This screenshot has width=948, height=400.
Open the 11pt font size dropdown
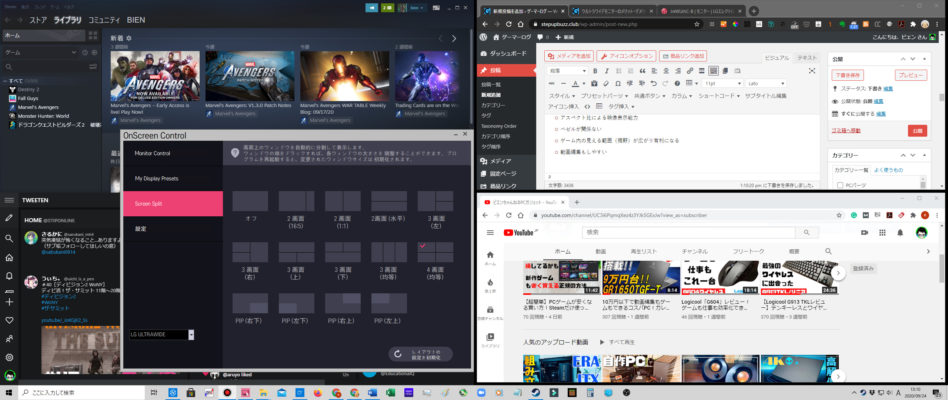pos(722,83)
